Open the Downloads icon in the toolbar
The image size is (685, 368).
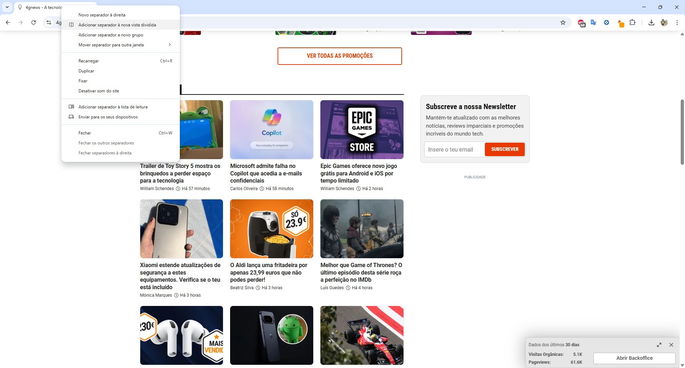651,23
